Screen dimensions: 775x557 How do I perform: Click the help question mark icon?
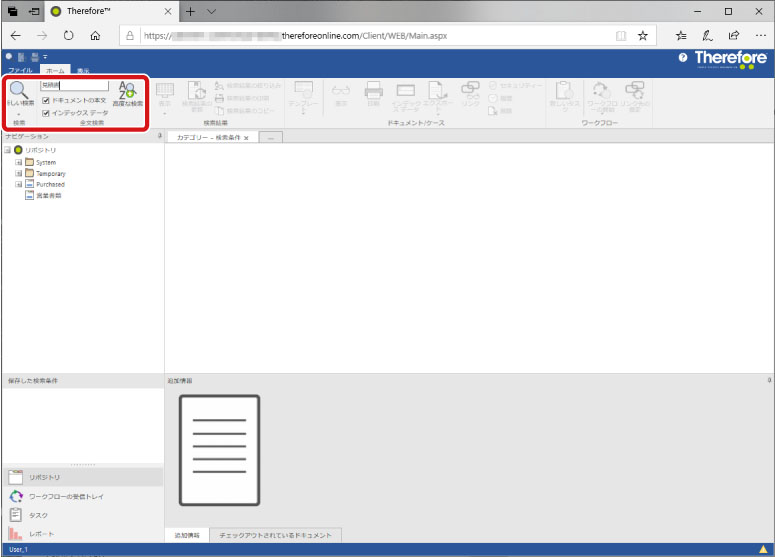pos(683,59)
